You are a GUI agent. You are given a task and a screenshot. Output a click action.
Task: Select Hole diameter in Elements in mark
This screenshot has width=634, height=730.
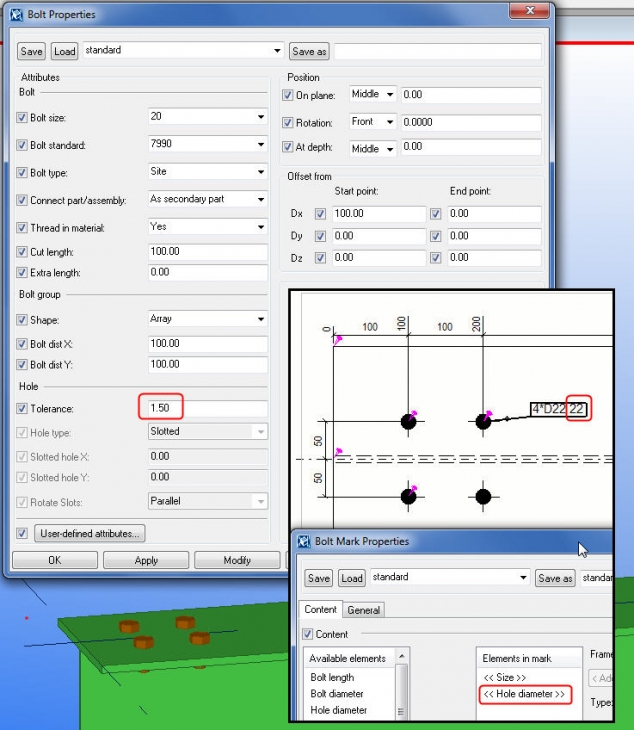525,695
